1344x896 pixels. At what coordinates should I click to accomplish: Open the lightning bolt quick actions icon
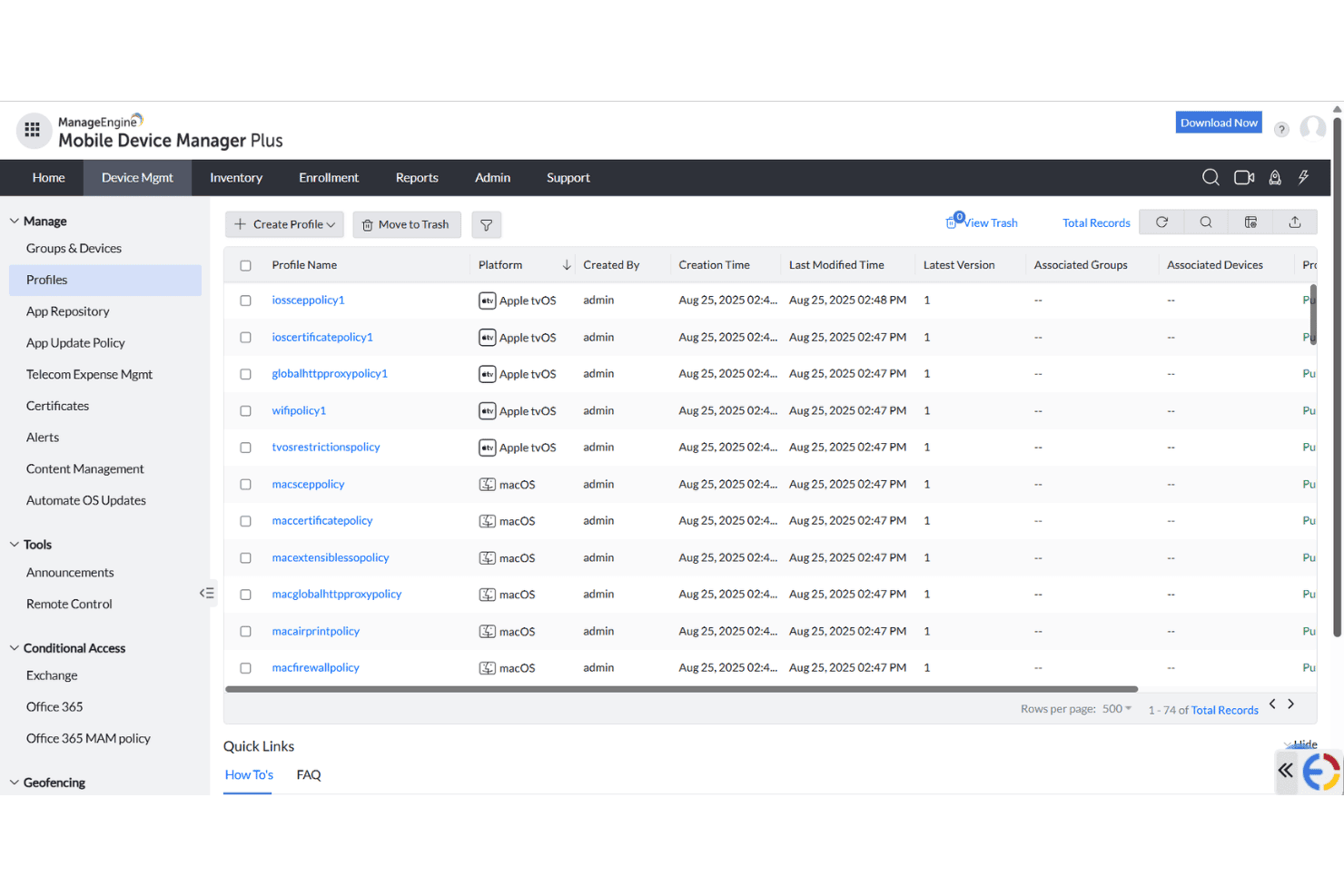tap(1303, 178)
